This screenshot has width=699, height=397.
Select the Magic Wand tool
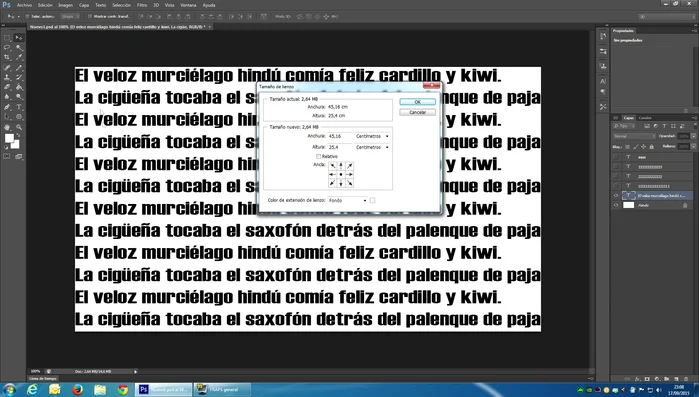tap(19, 48)
